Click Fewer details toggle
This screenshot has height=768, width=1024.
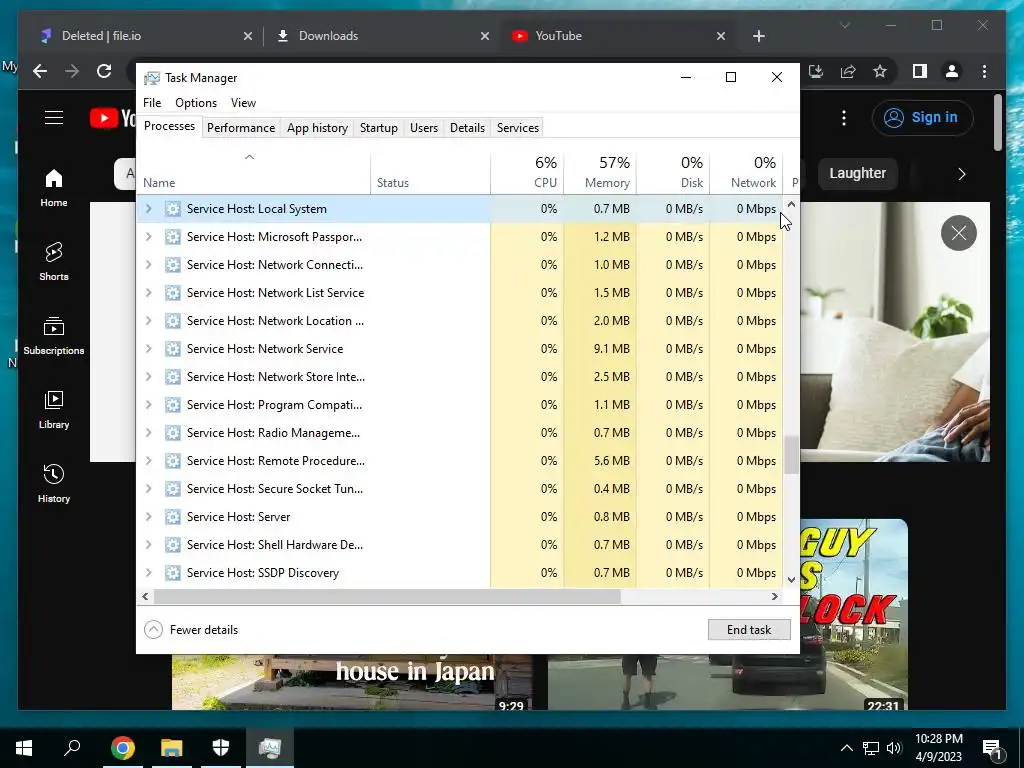(x=191, y=630)
